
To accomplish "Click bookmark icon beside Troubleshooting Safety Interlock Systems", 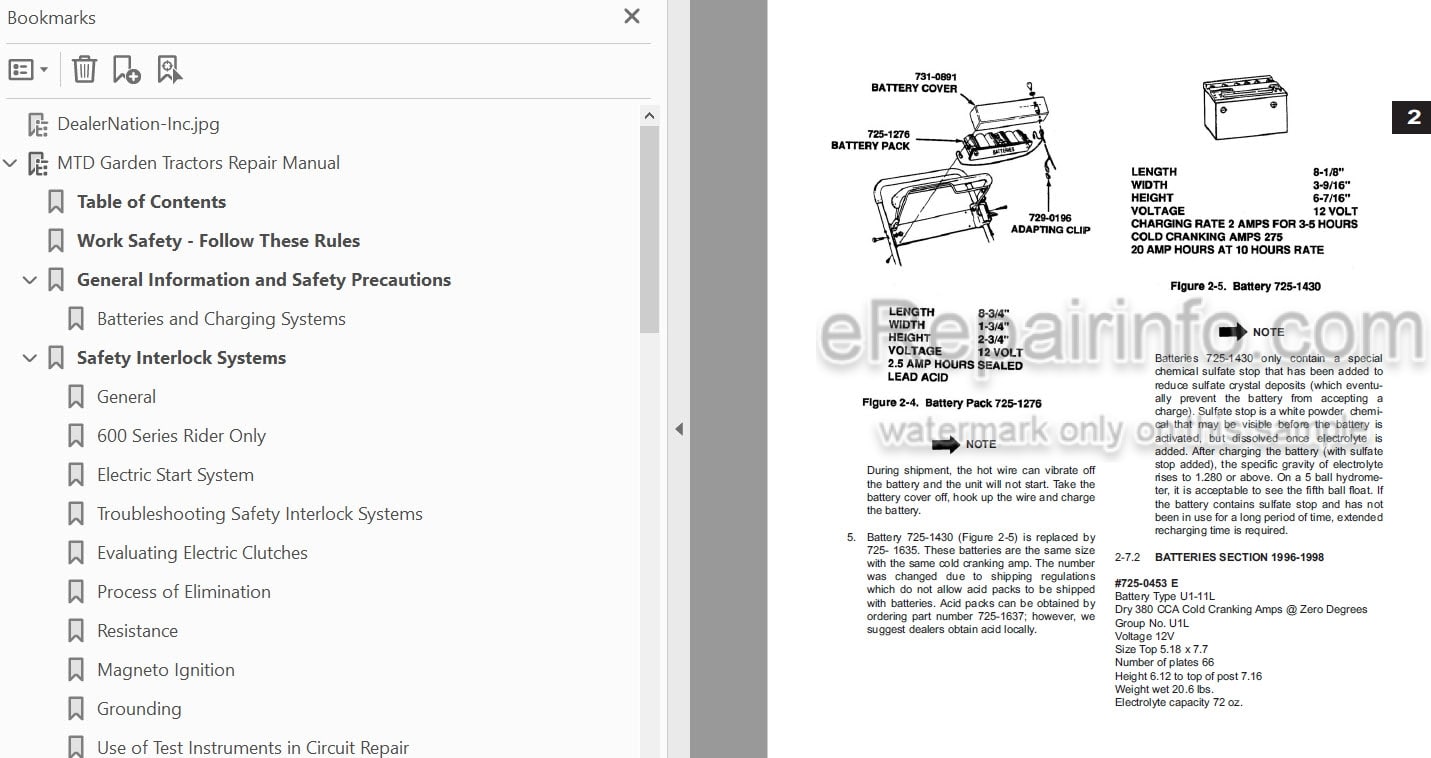I will click(76, 514).
